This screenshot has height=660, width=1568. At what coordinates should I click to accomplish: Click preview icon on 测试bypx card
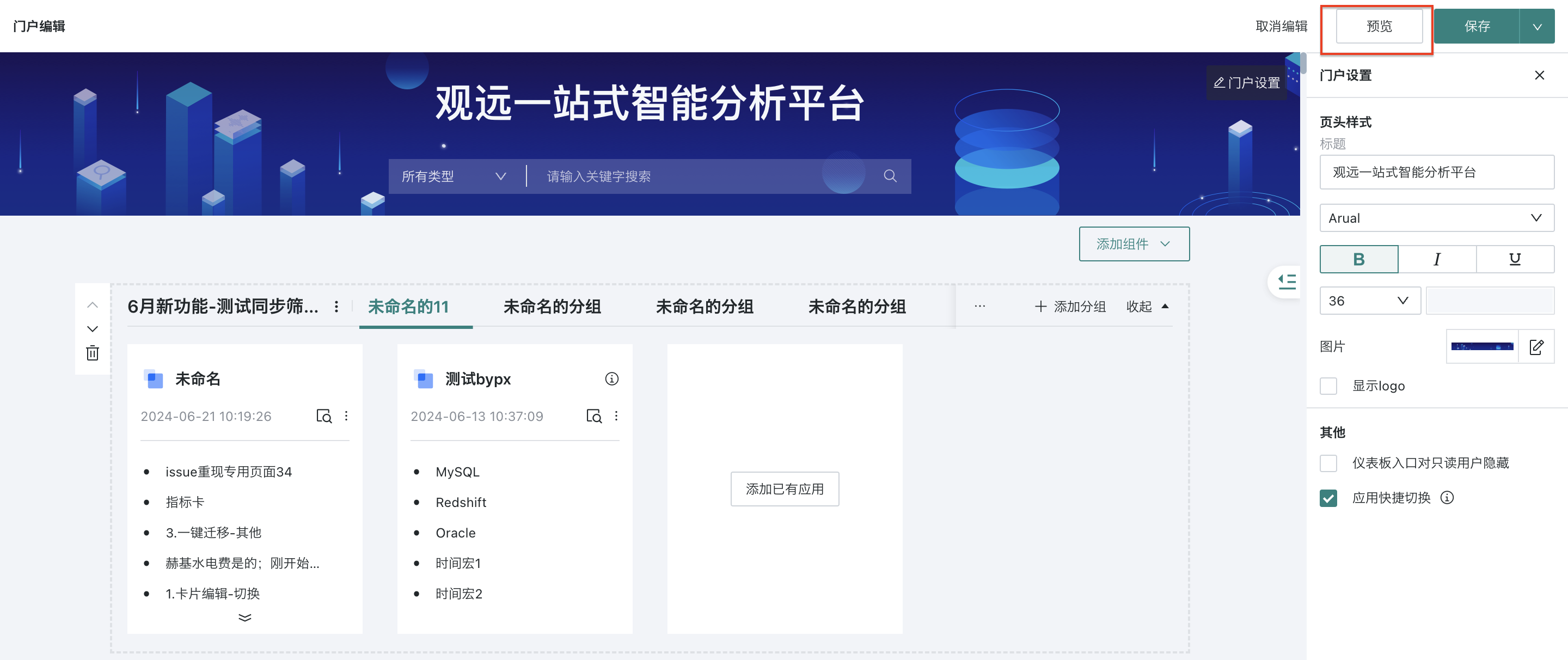click(594, 417)
